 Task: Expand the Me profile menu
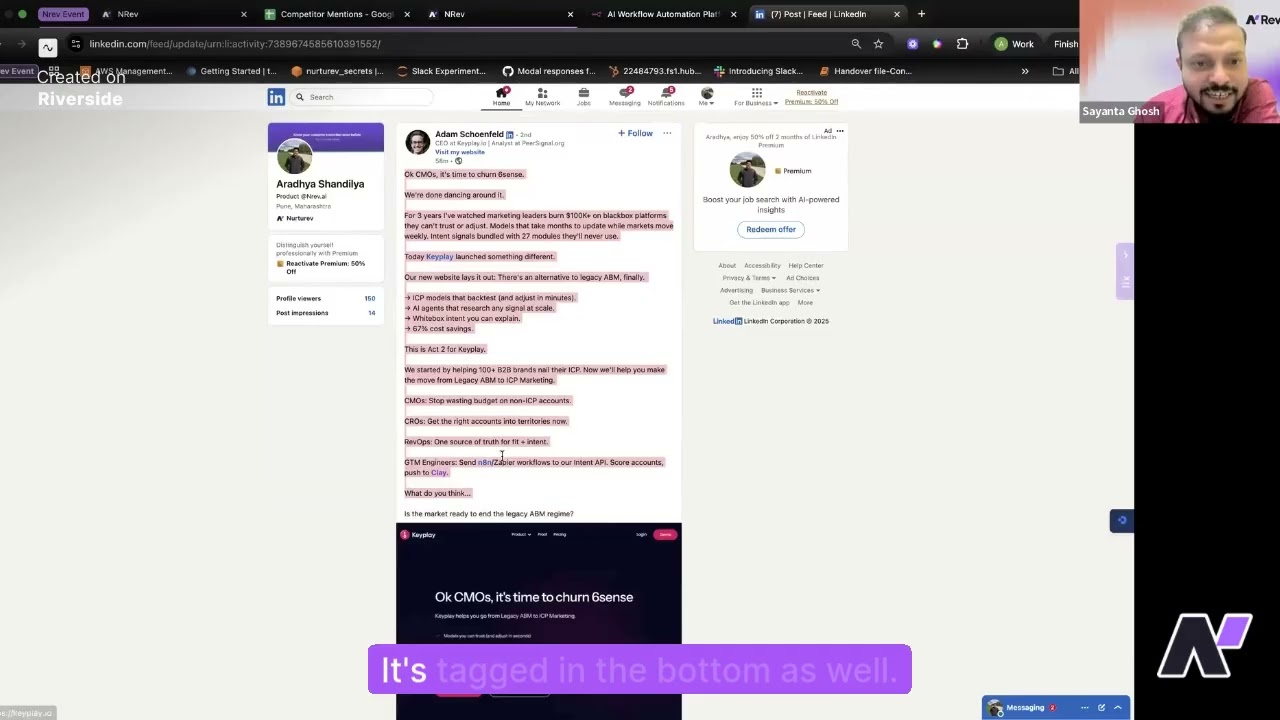706,97
